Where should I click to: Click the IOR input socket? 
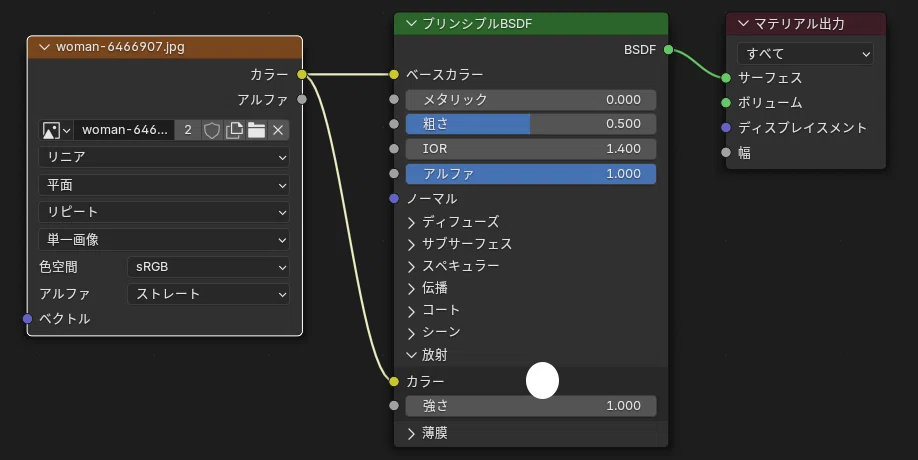point(394,149)
